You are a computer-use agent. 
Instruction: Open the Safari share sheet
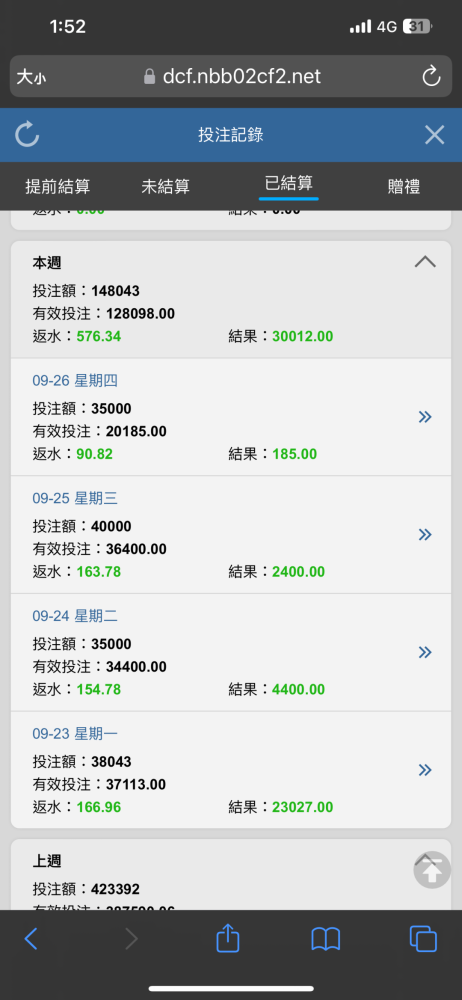pyautogui.click(x=227, y=938)
